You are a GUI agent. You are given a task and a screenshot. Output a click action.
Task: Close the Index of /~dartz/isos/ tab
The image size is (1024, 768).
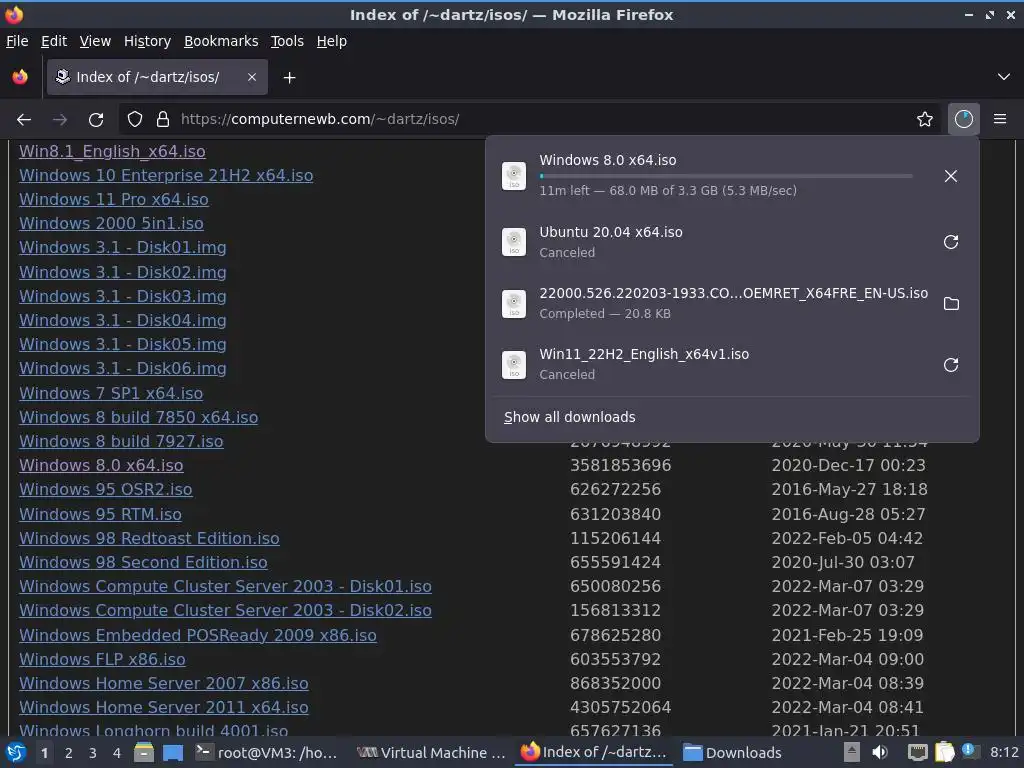point(252,77)
